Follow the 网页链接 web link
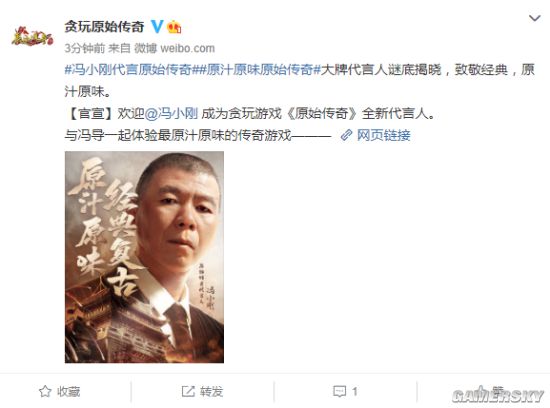This screenshot has height=408, width=550. coord(383,135)
